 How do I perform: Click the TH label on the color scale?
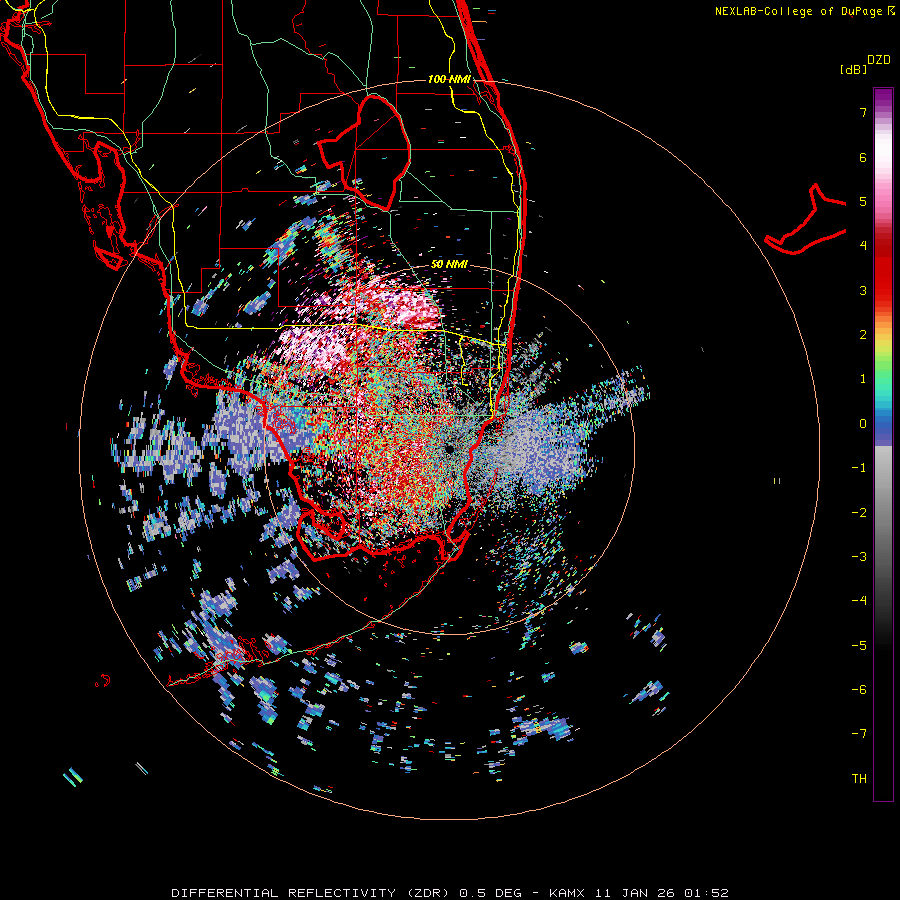pos(859,779)
